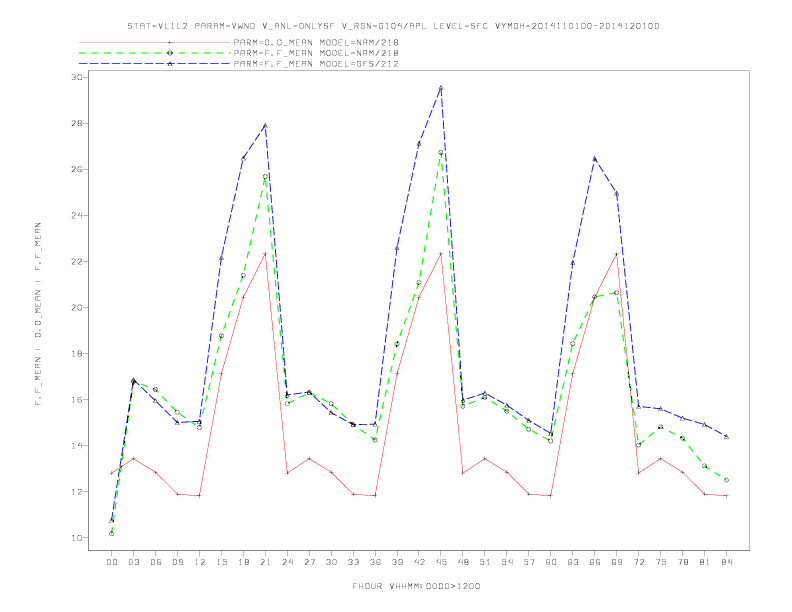Click the x-axis tick label 84

tap(727, 562)
